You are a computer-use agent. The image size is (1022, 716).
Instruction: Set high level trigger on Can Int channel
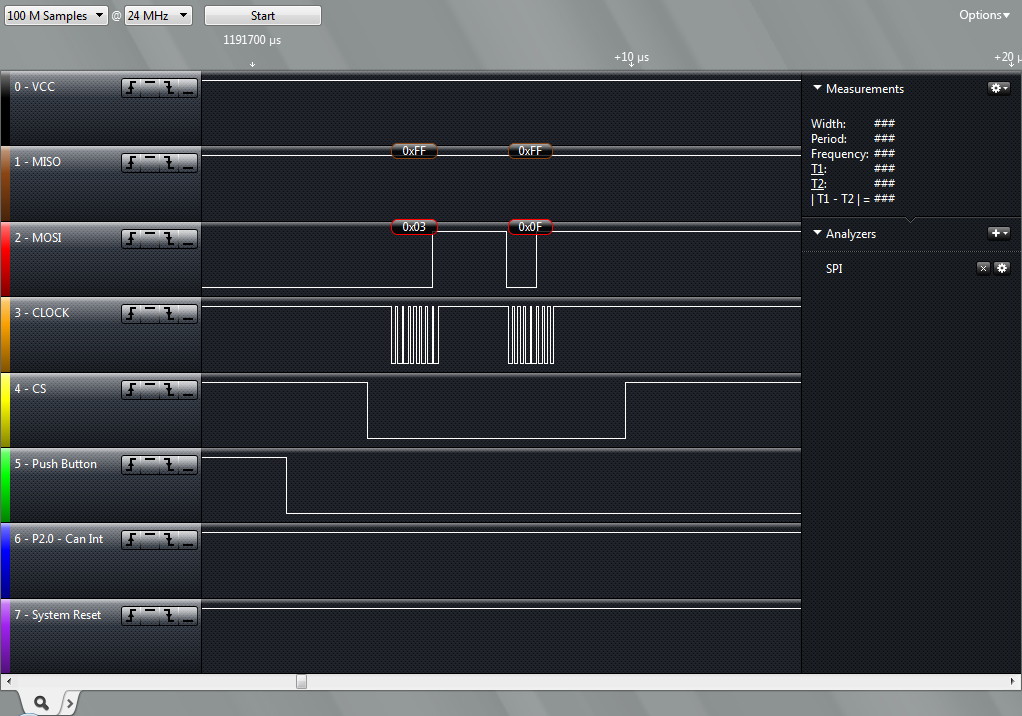[x=150, y=540]
